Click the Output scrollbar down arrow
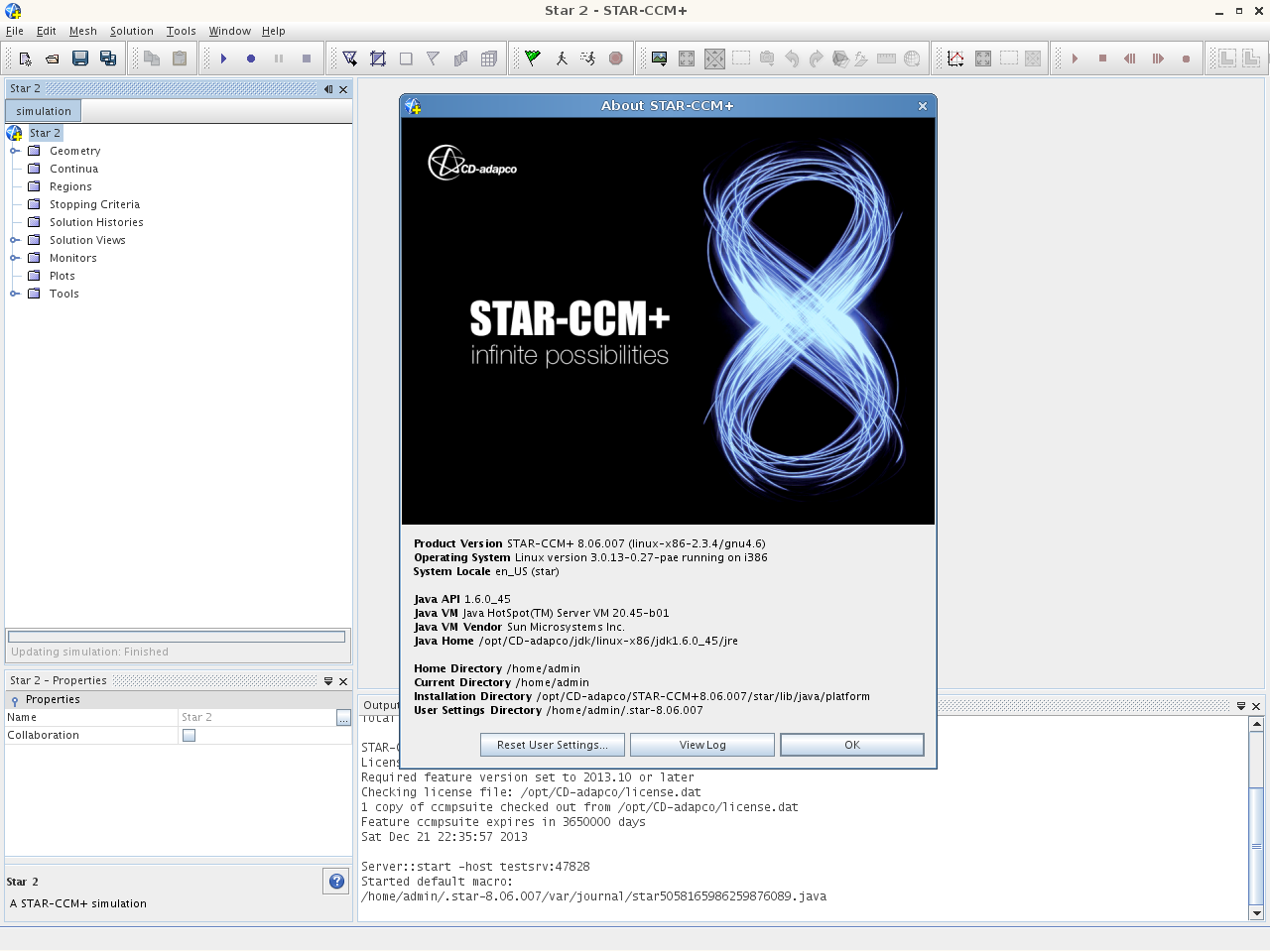1270x952 pixels. coord(1256,912)
